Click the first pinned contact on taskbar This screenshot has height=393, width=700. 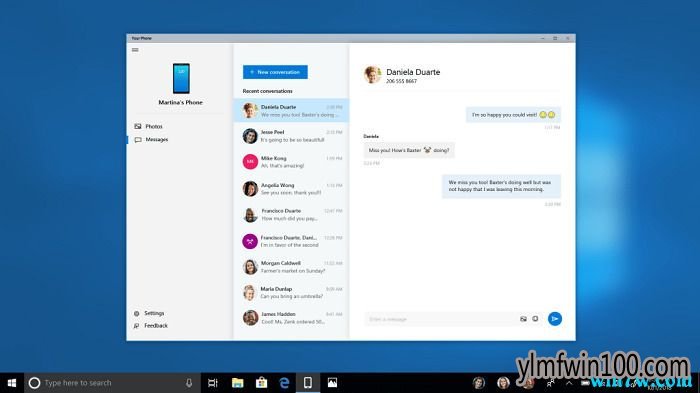click(x=479, y=383)
